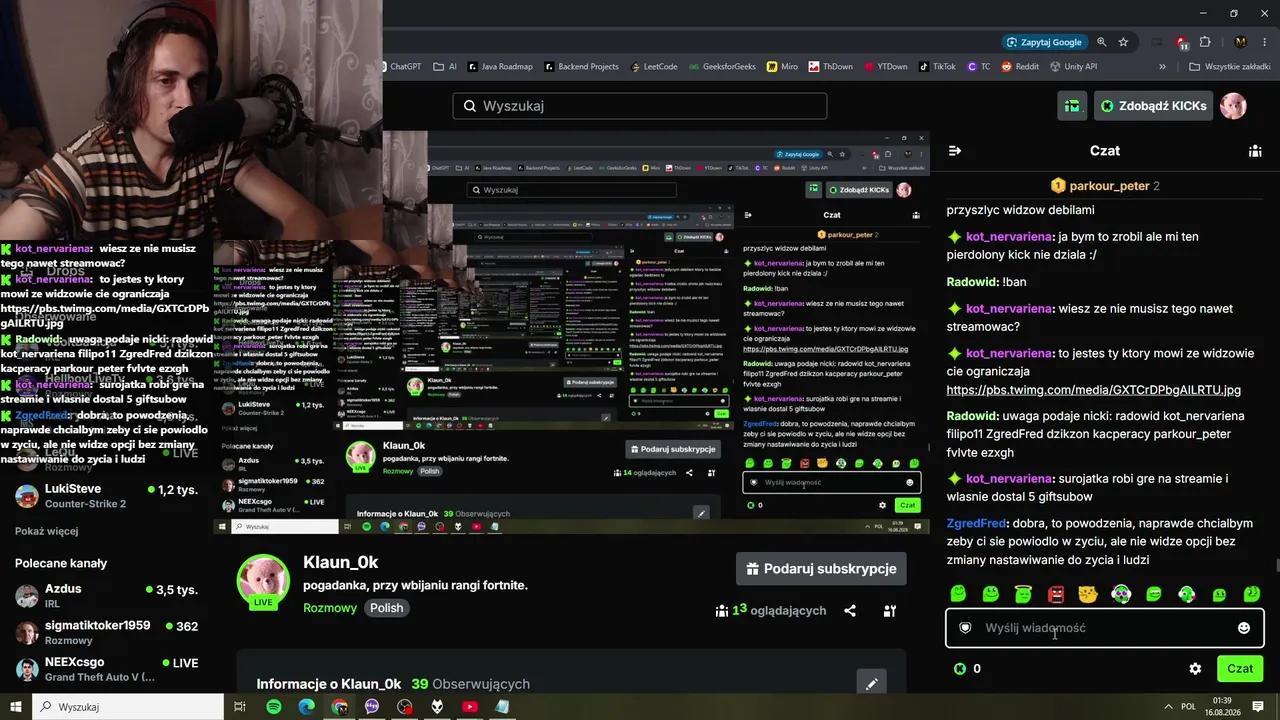This screenshot has height=720, width=1280.
Task: Open Klaun_0k channel avatar
Action: click(x=263, y=581)
